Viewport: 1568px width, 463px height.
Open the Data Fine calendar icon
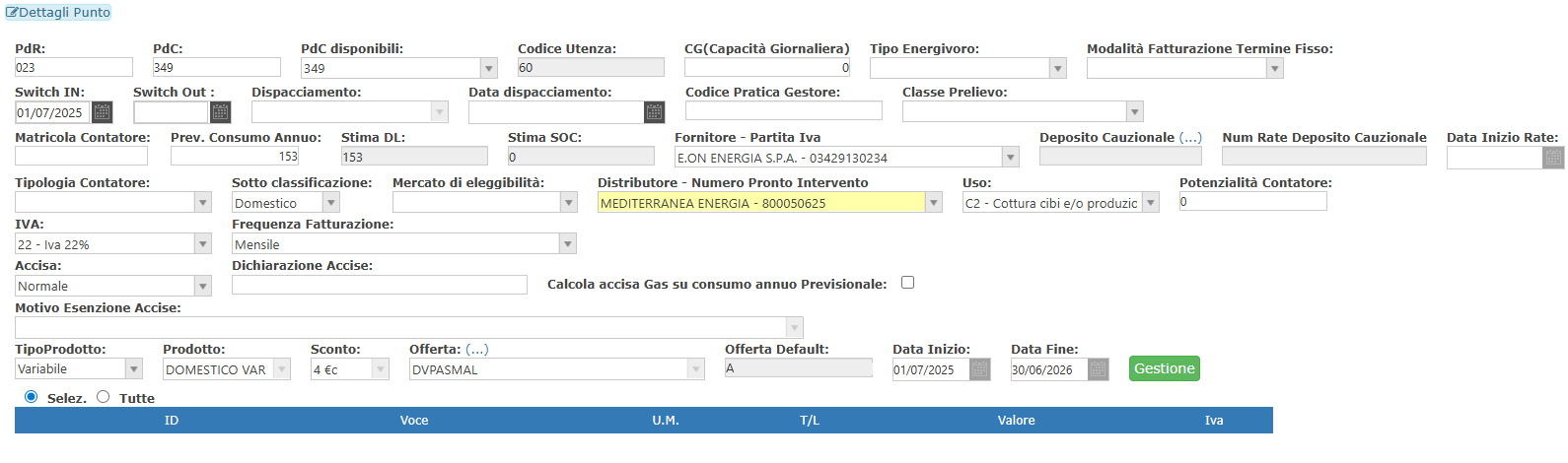pyautogui.click(x=1099, y=369)
